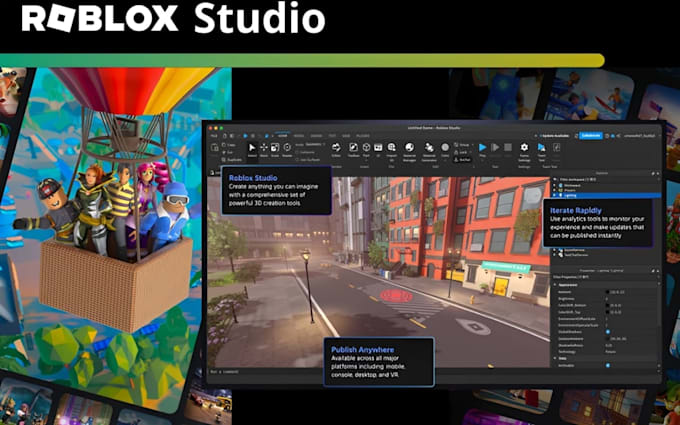
Task: Switch to the Plugins ribbon tab
Action: 363,136
